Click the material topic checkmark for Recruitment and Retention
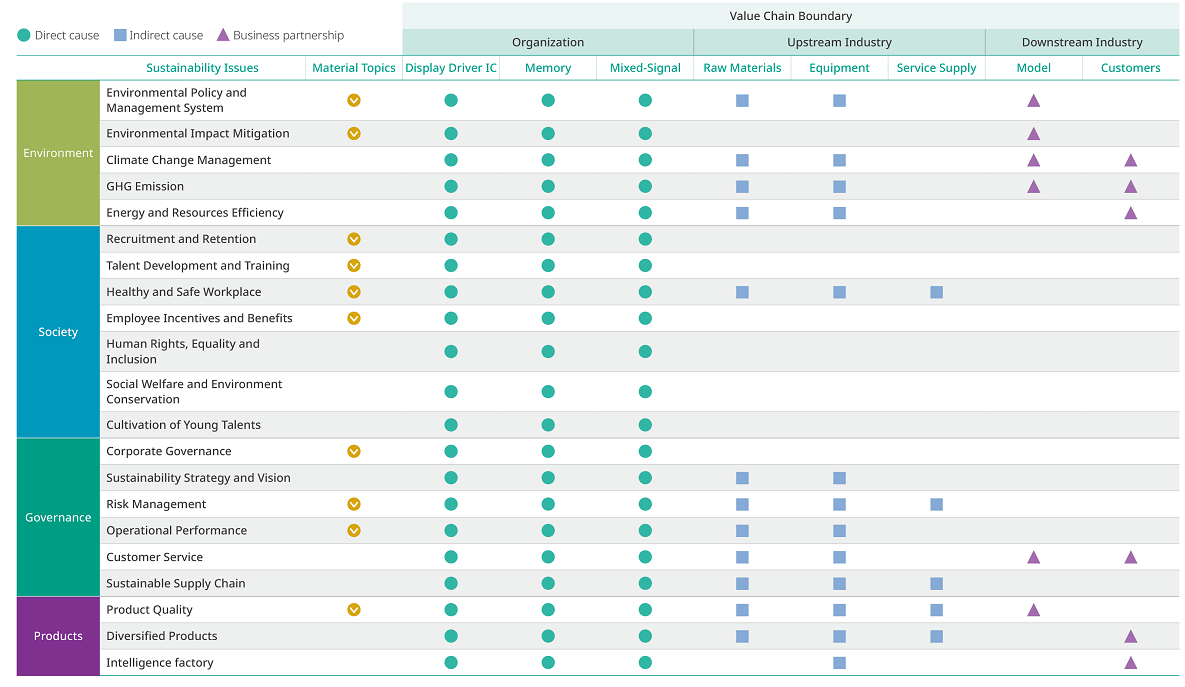This screenshot has width=1185, height=687. [354, 239]
